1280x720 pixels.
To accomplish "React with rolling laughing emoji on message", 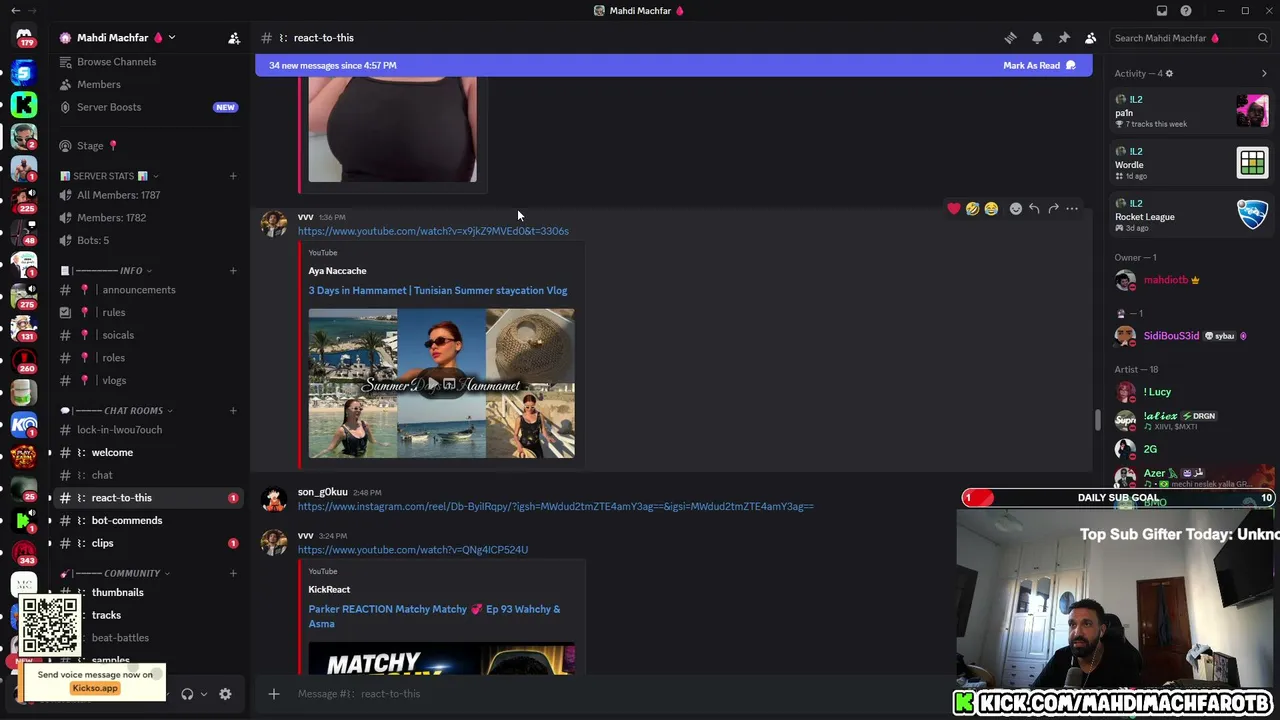I will point(972,208).
